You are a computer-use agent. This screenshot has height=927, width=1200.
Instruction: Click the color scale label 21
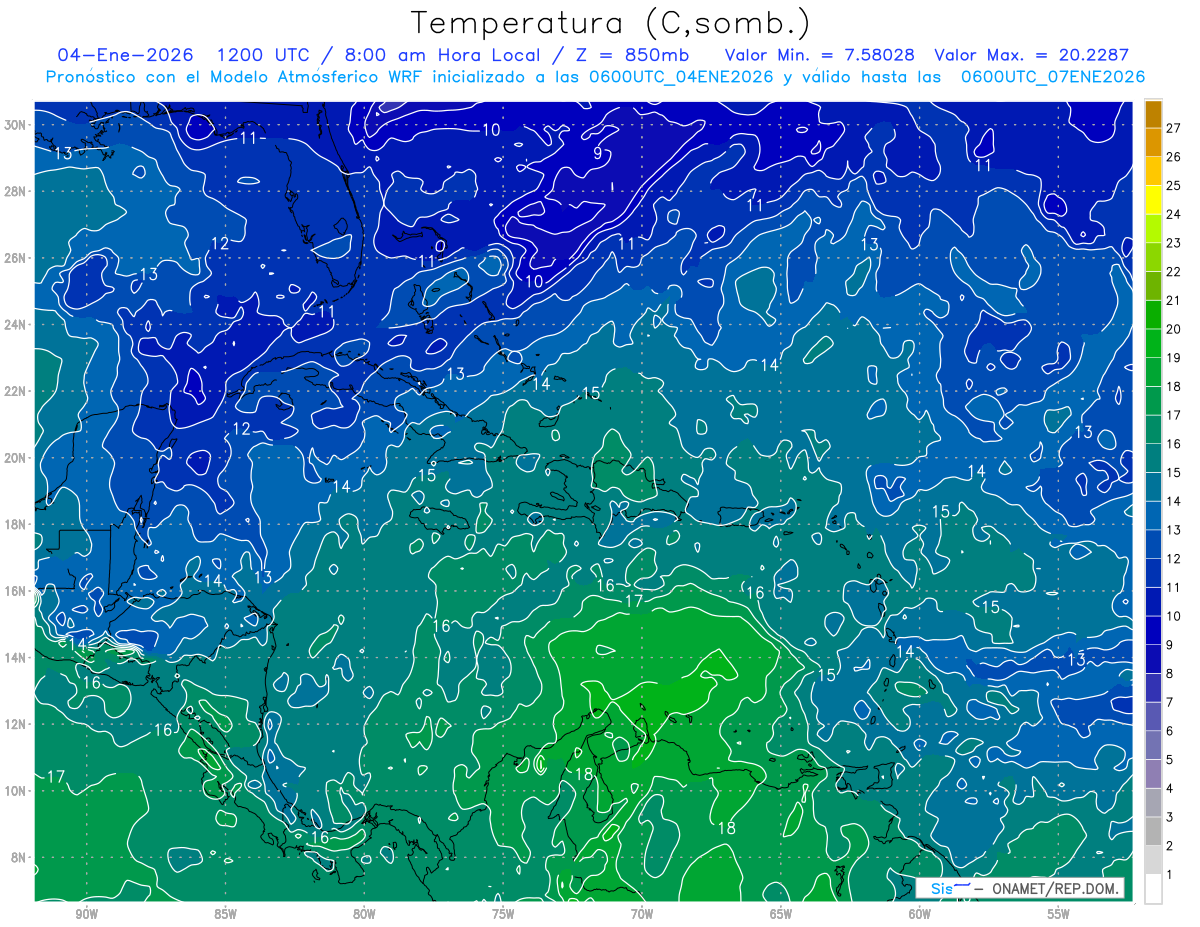coord(1173,300)
